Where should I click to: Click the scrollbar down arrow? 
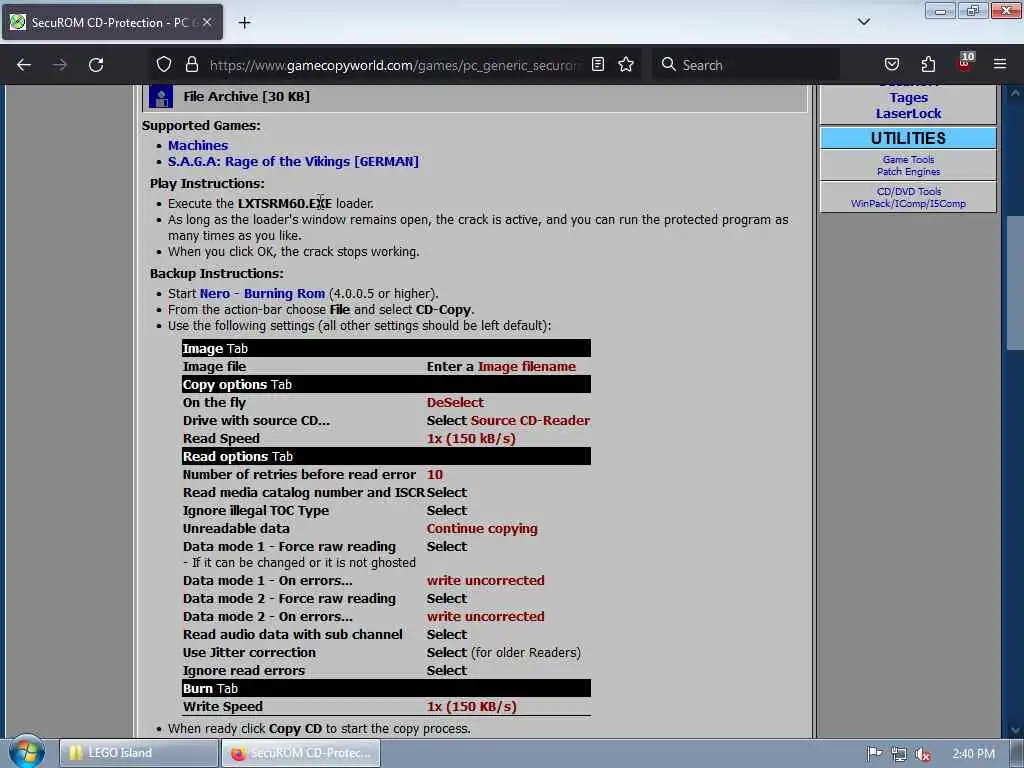click(1015, 730)
